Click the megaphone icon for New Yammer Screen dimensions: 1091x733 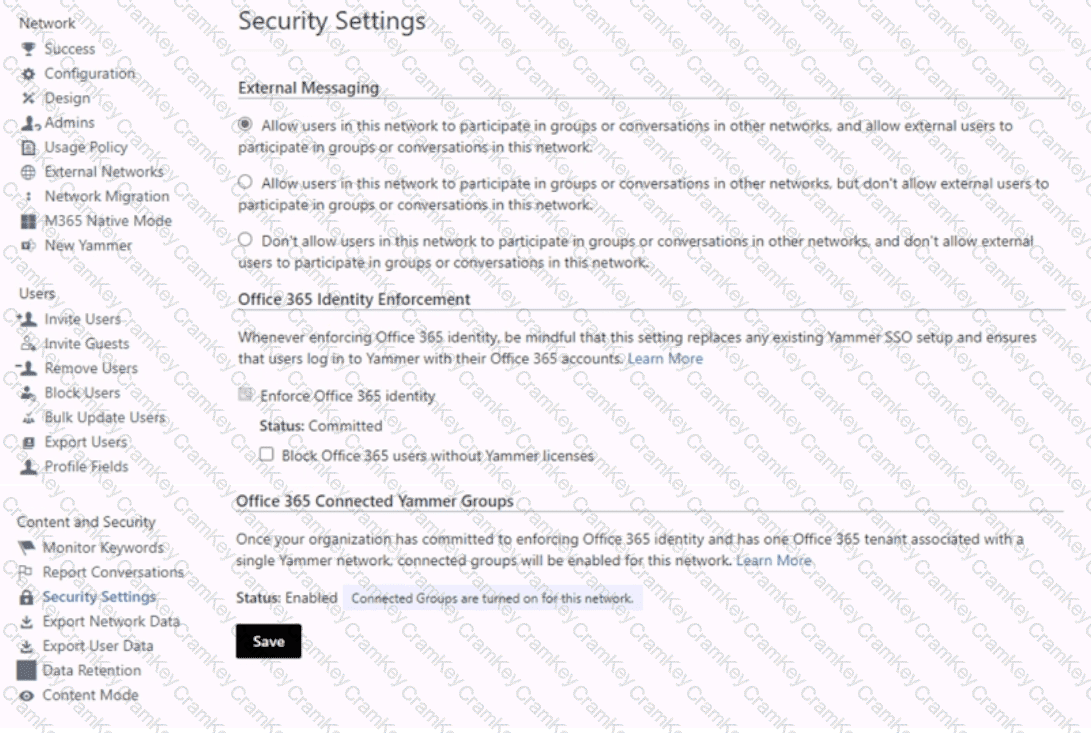[x=28, y=245]
